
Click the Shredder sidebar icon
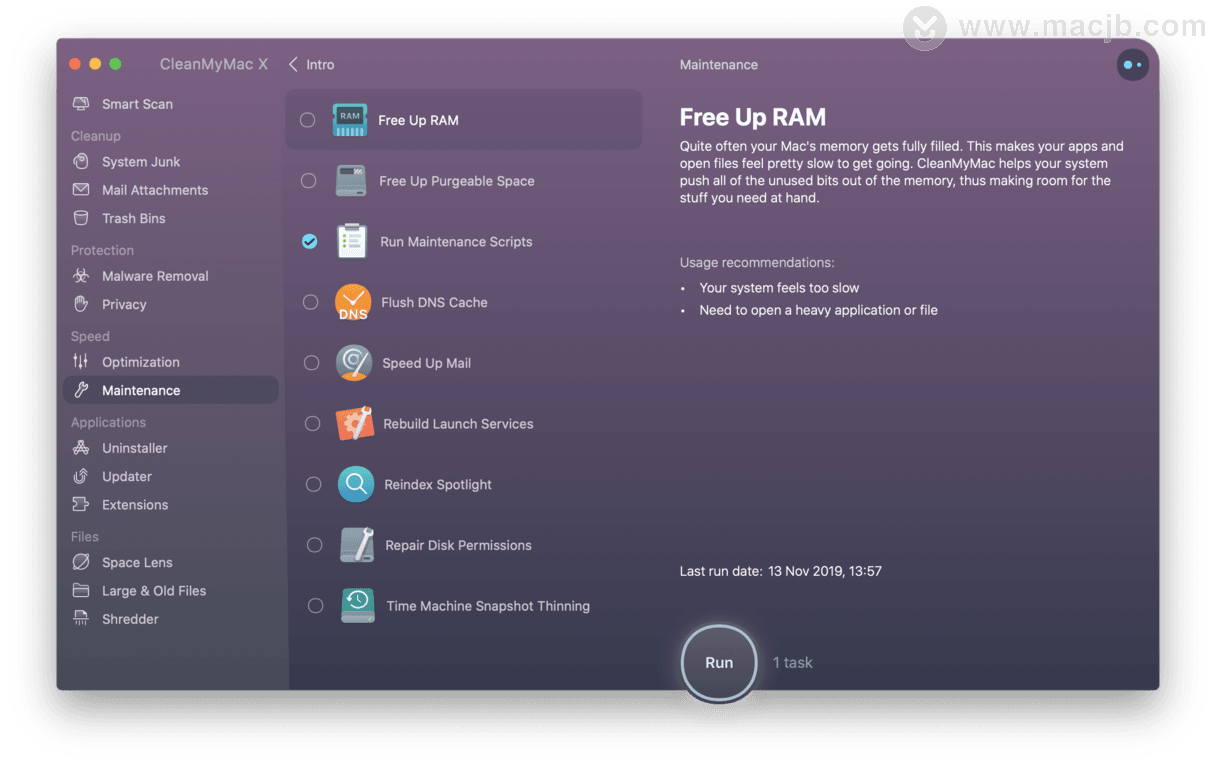81,619
